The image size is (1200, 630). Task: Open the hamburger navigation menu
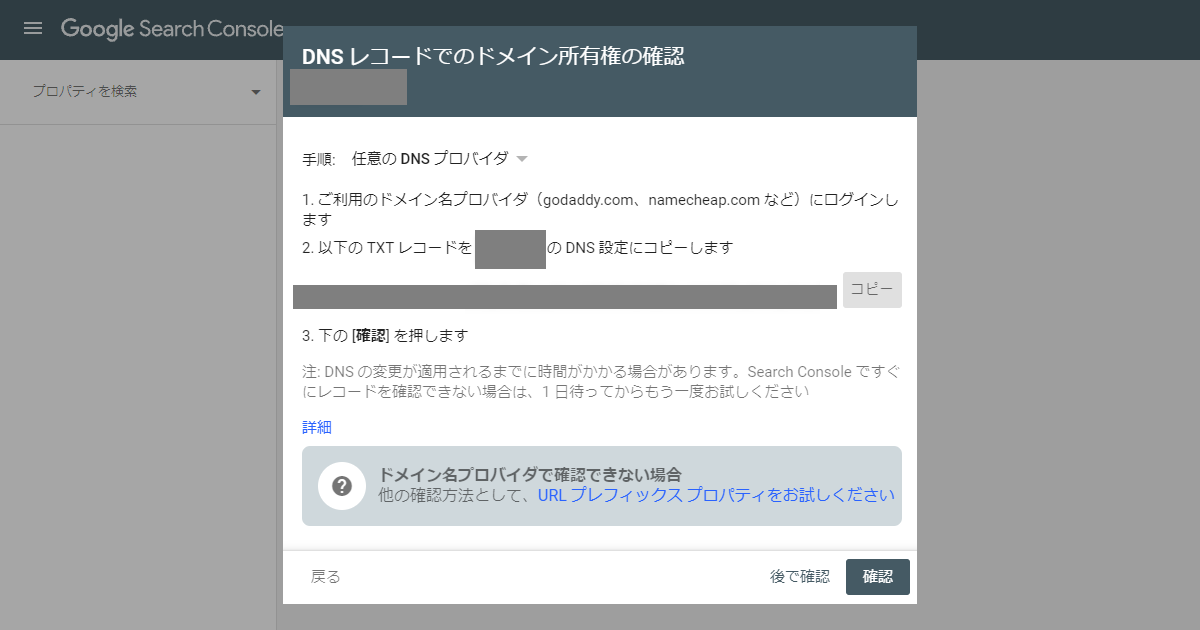coord(33,29)
